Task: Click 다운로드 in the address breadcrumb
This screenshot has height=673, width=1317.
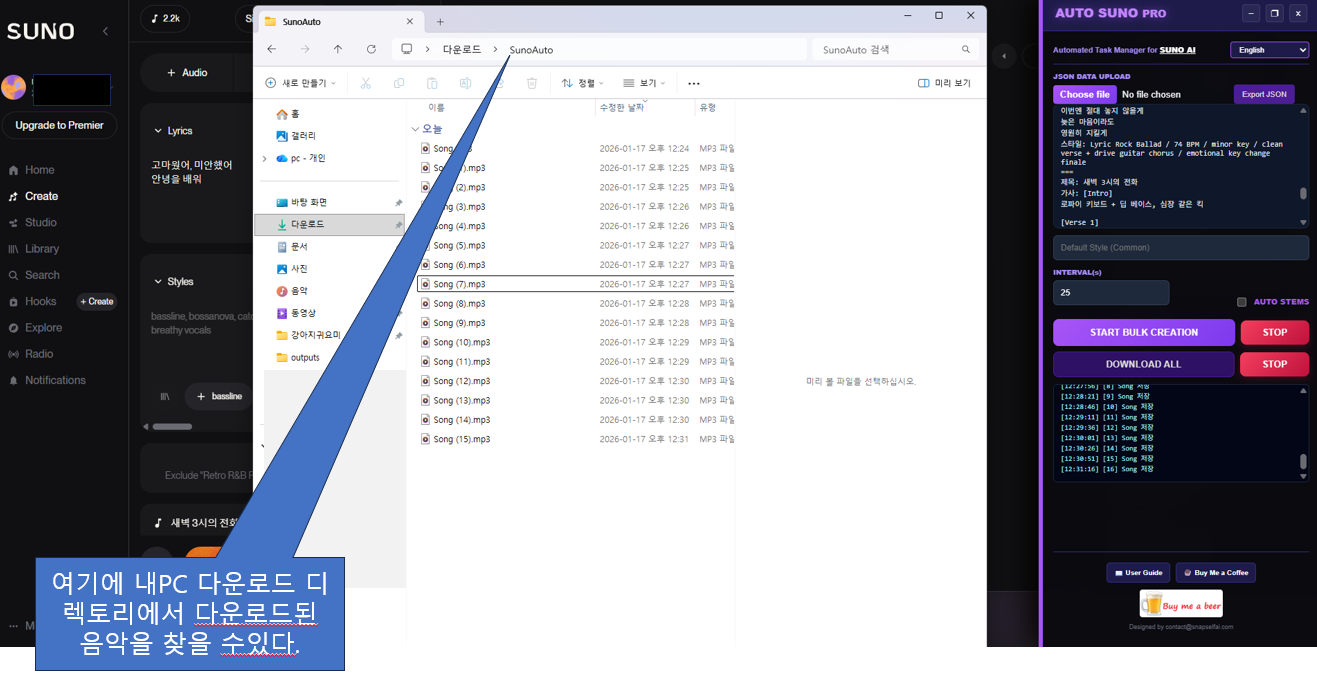Action: [462, 49]
